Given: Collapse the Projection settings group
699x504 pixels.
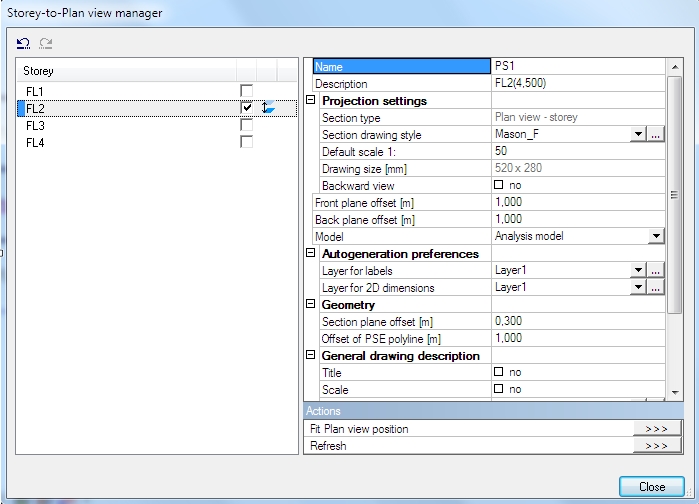Looking at the screenshot, I should [x=310, y=100].
